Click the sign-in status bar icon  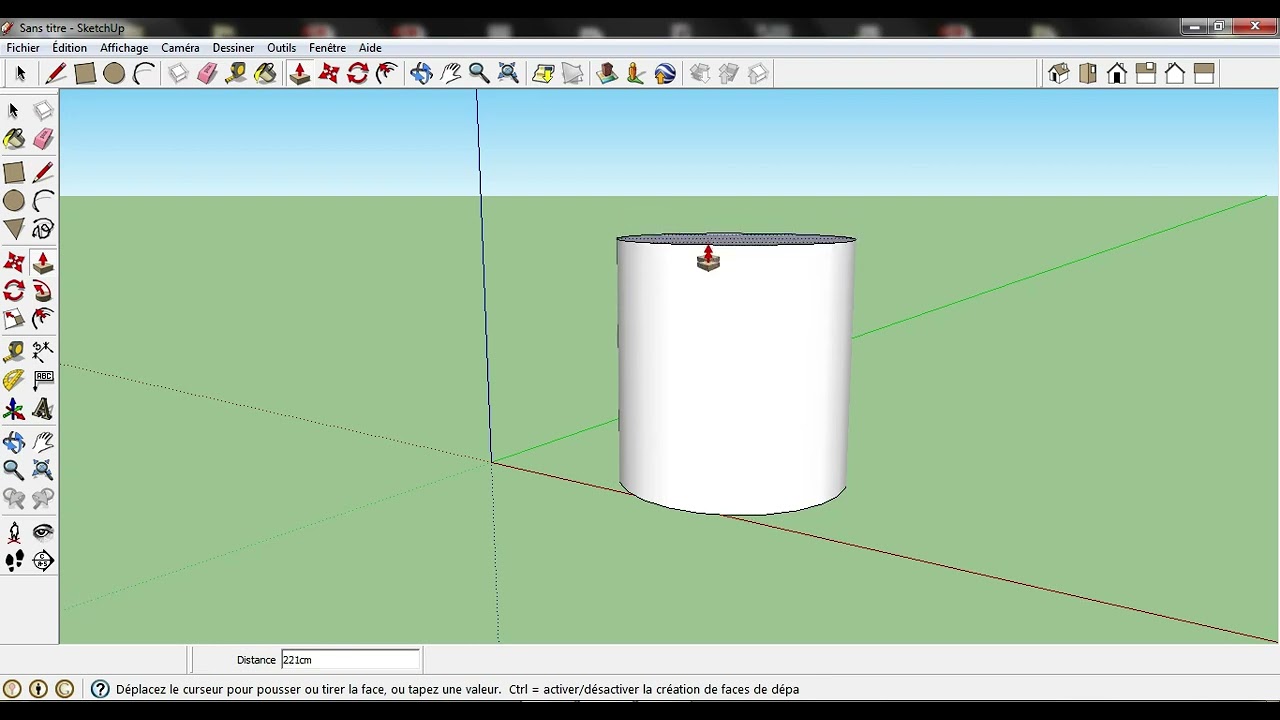(x=65, y=689)
